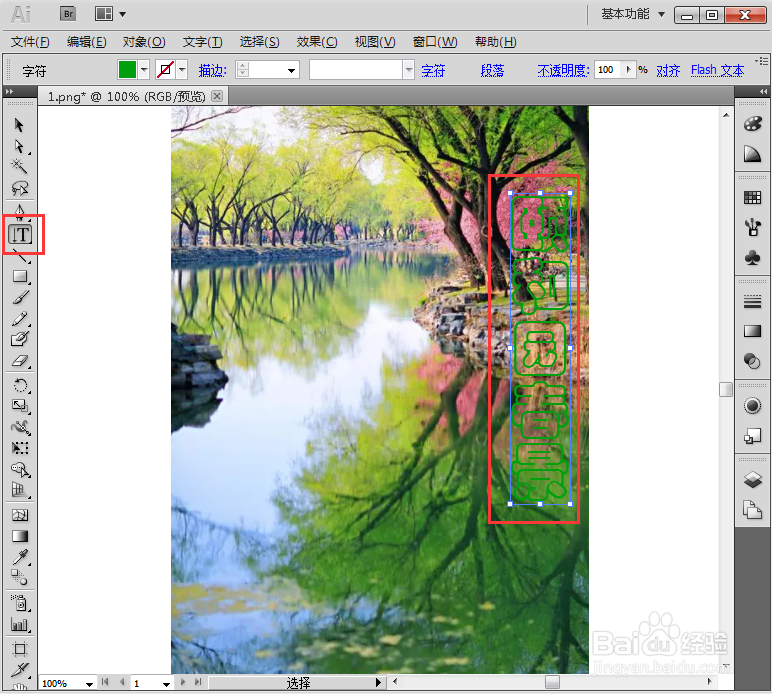This screenshot has width=772, height=694.
Task: Open the 文字(T) menu
Action: click(202, 42)
